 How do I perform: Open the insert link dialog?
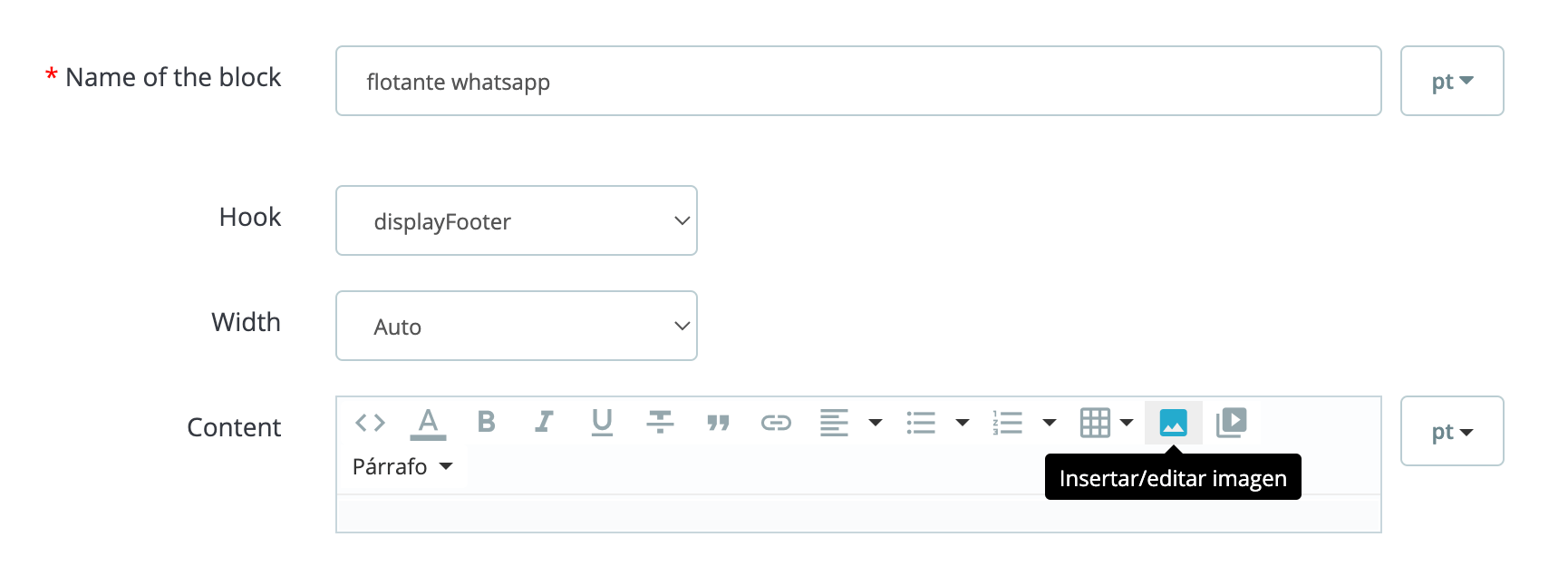click(x=776, y=423)
